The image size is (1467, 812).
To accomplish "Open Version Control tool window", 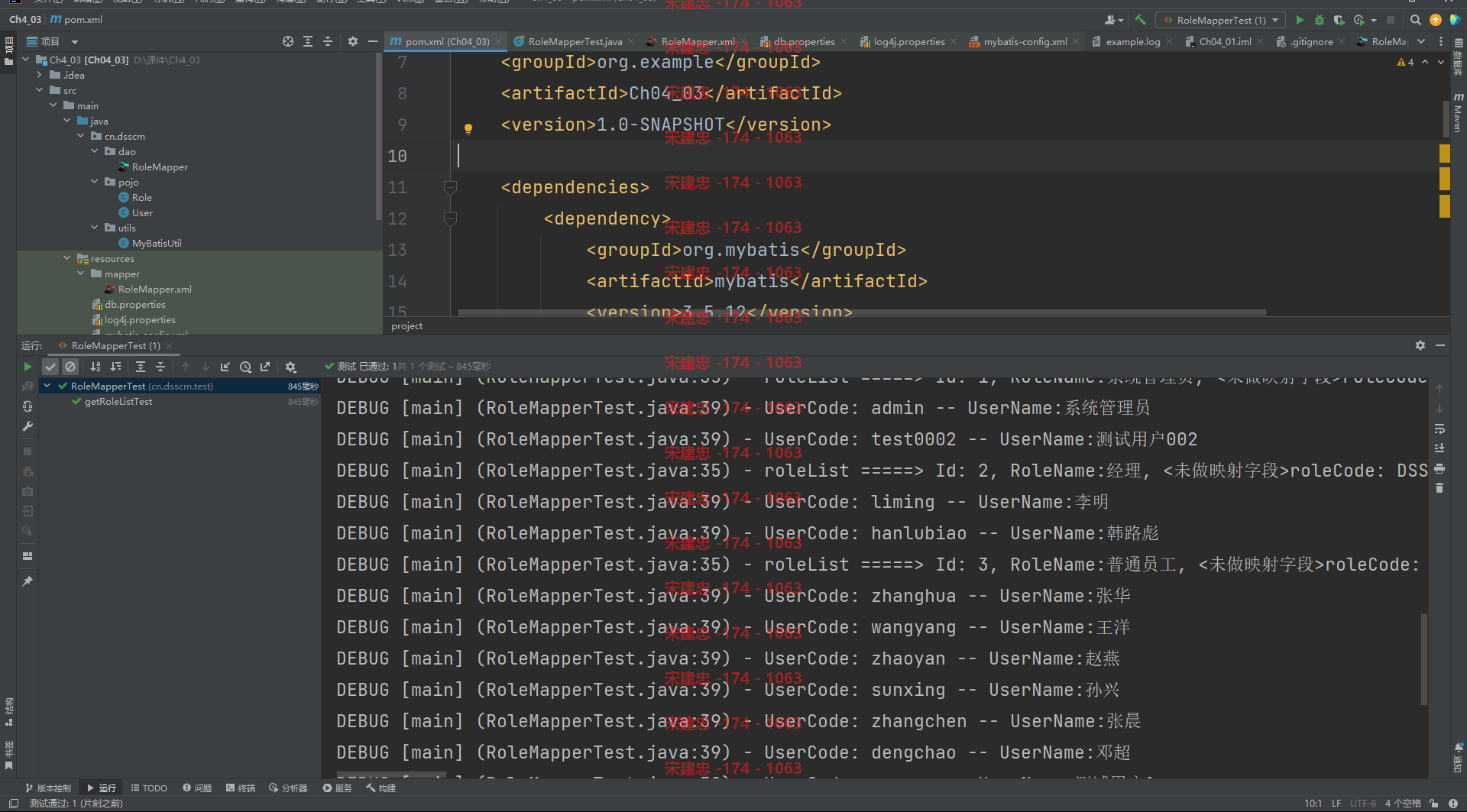I will (48, 788).
